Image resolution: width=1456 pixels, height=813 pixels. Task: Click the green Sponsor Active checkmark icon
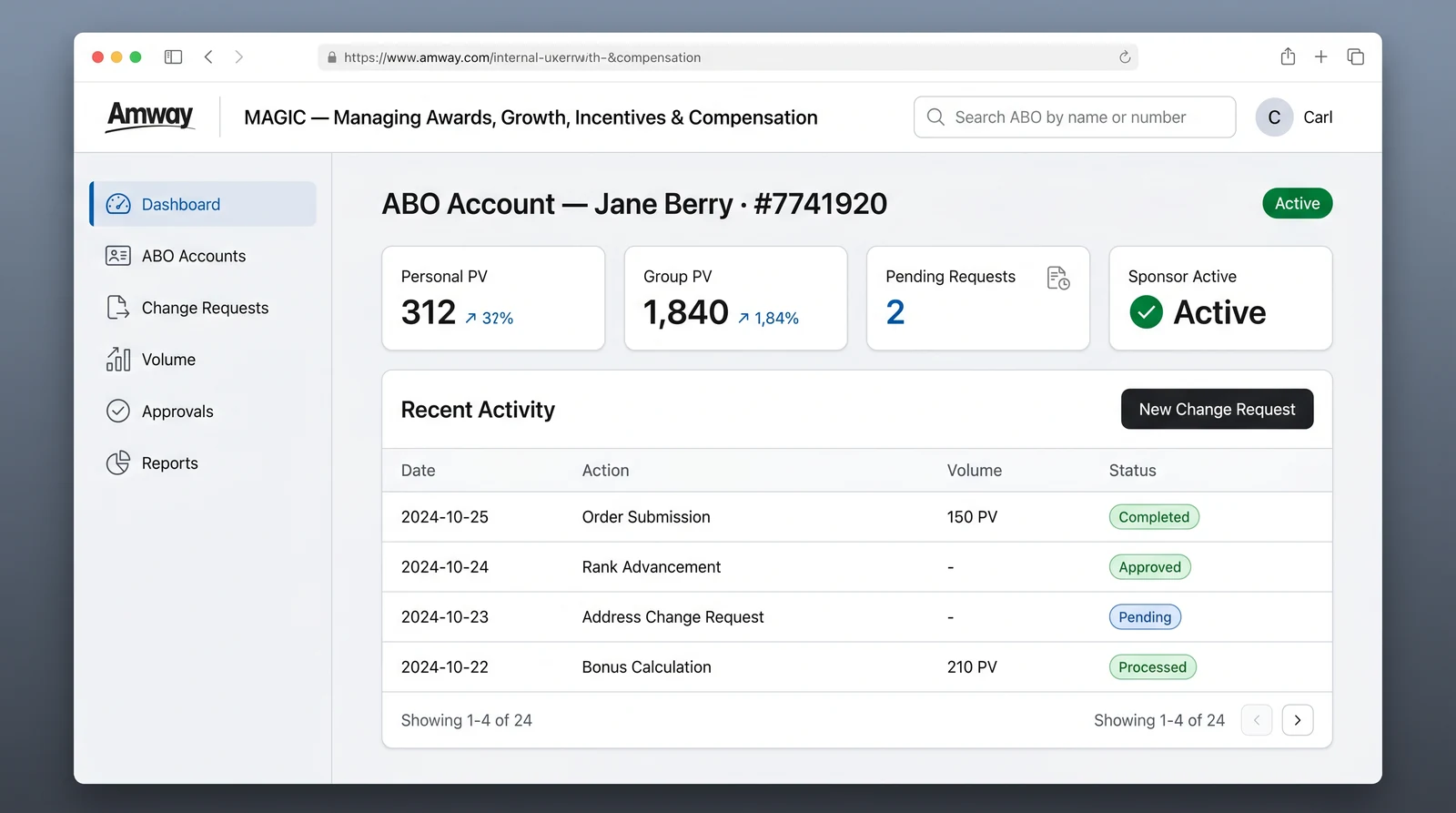(1146, 312)
